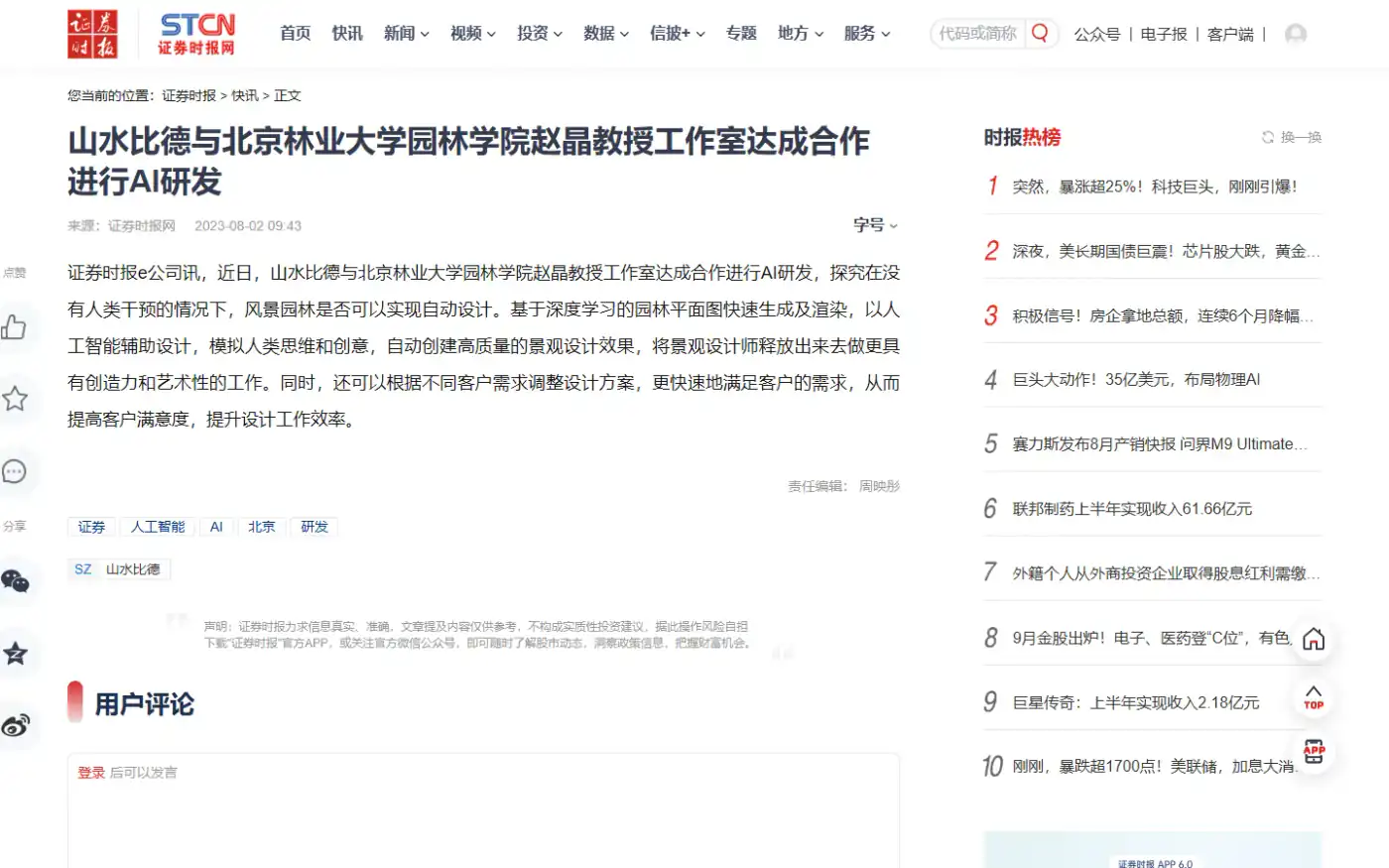Screen dimensions: 1389x868
Task: Click the star favorite icon in sidebar
Action: (x=14, y=399)
